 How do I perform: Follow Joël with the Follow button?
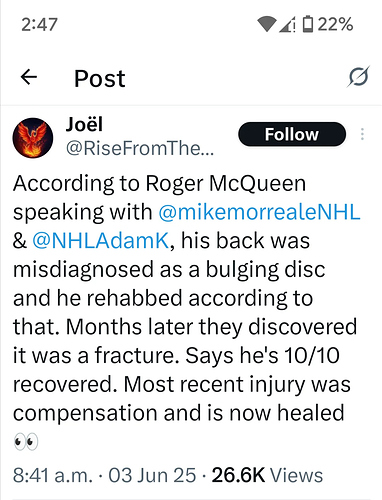point(292,134)
